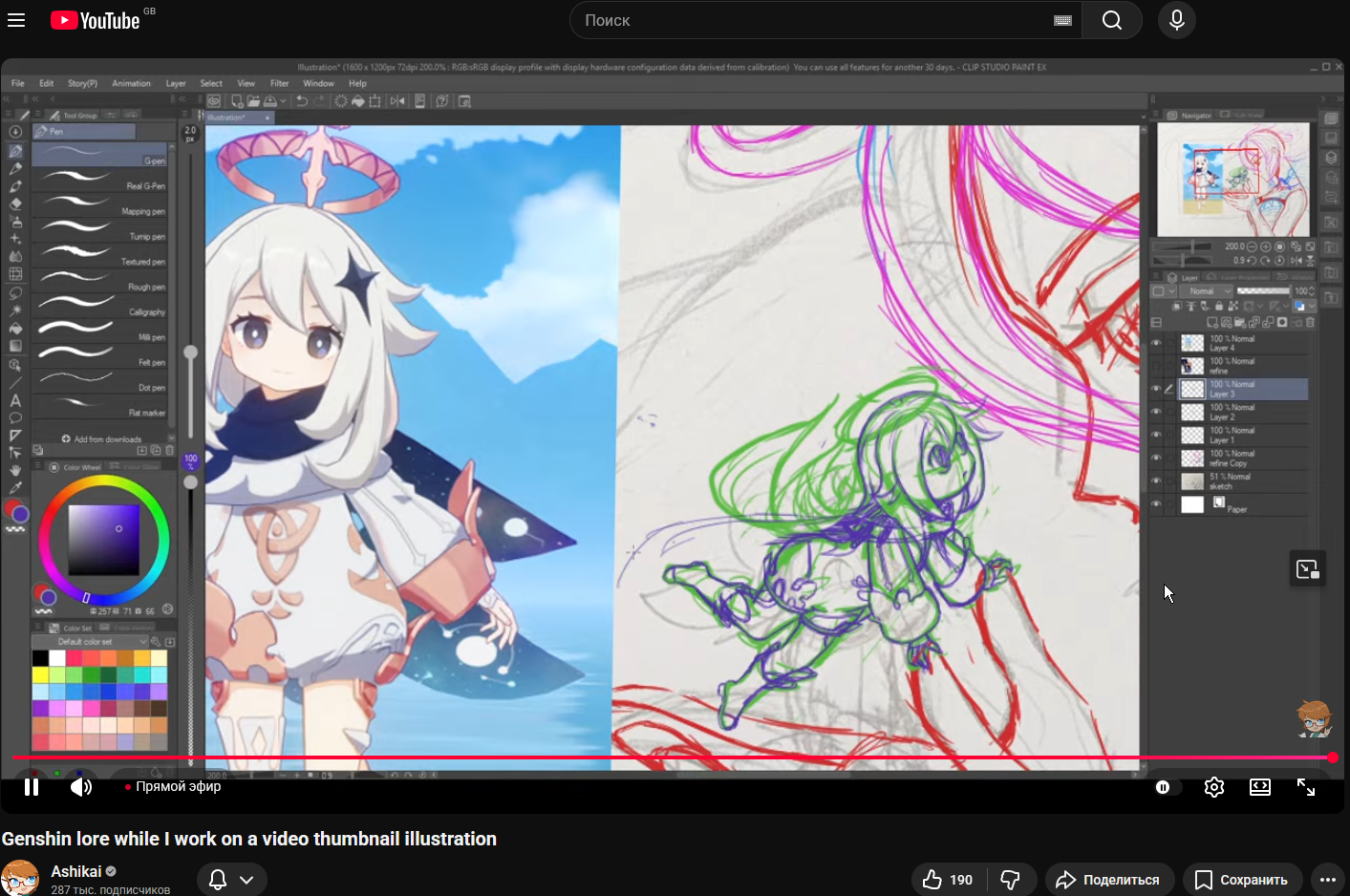The height and width of the screenshot is (896, 1350).
Task: Open the Ashikai channel name link
Action: [x=76, y=871]
